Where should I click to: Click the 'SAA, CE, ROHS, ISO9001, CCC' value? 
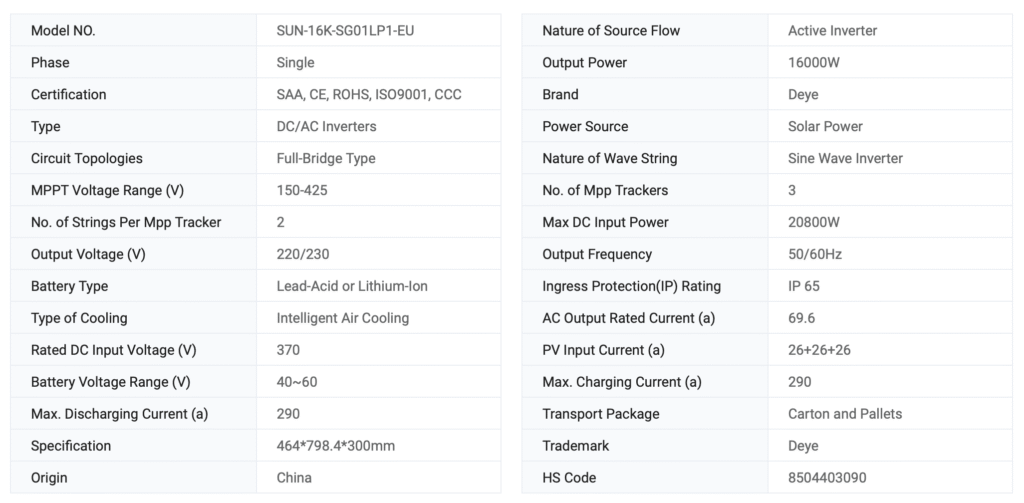(368, 95)
